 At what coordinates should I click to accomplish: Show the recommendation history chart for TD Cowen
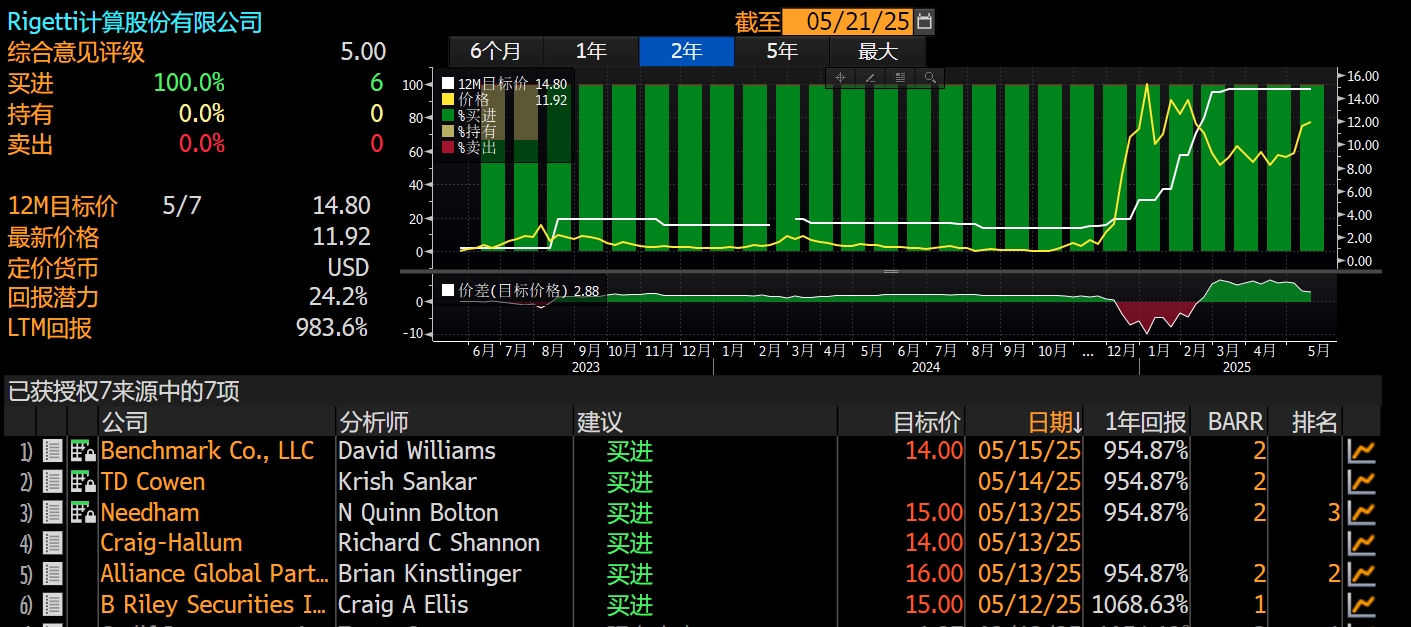(1362, 483)
